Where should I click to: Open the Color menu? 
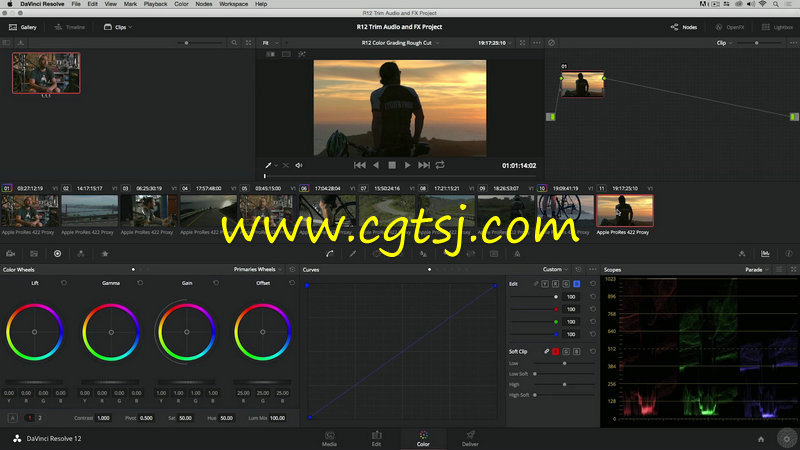point(181,4)
